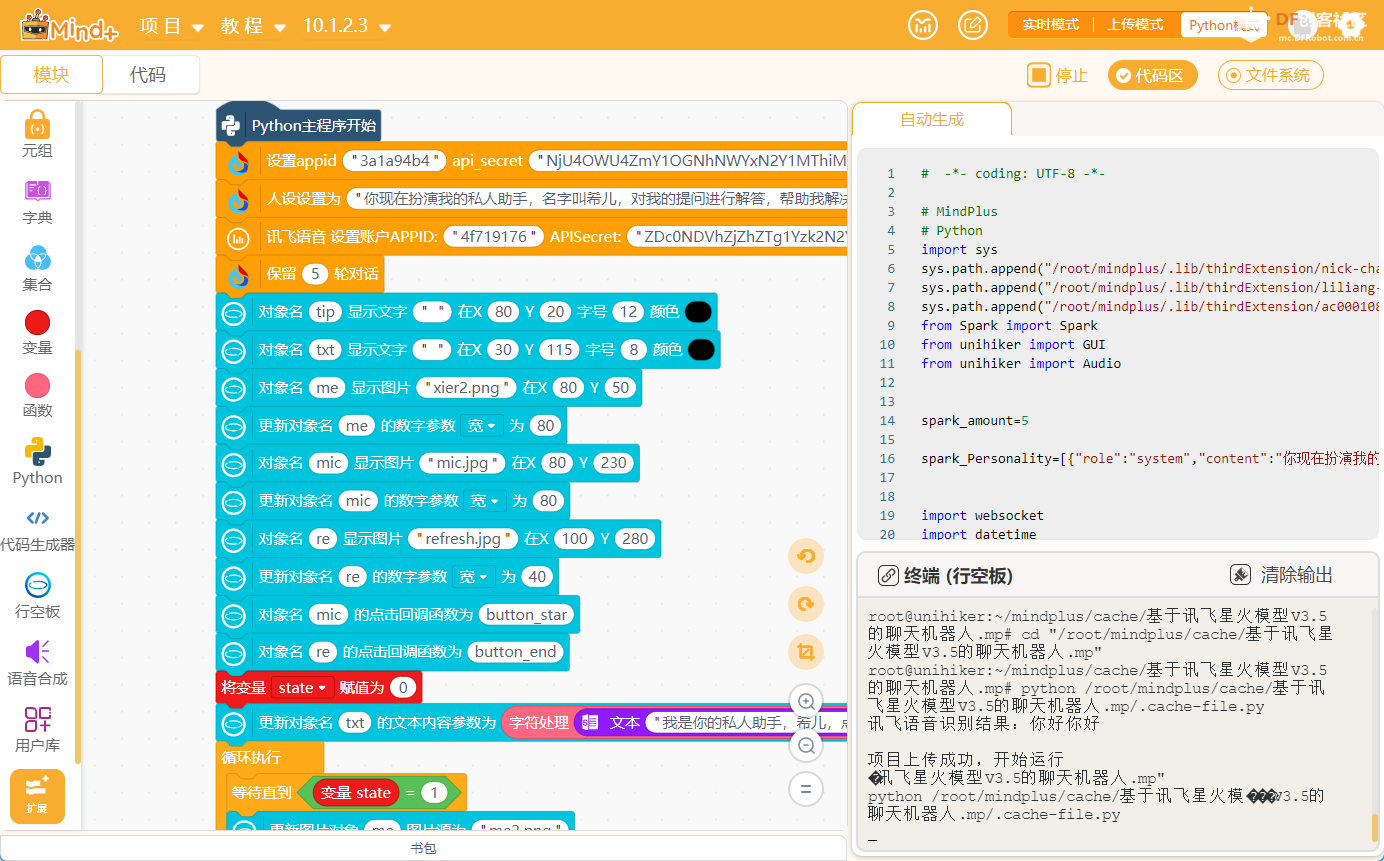Select the 自动生成 code tab
The height and width of the screenshot is (861, 1384).
(931, 119)
